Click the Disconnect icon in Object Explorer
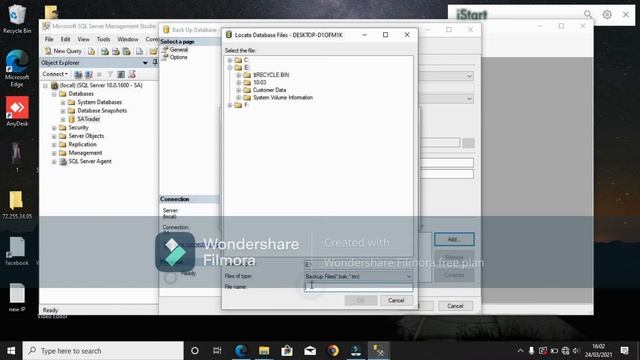 (89, 74)
